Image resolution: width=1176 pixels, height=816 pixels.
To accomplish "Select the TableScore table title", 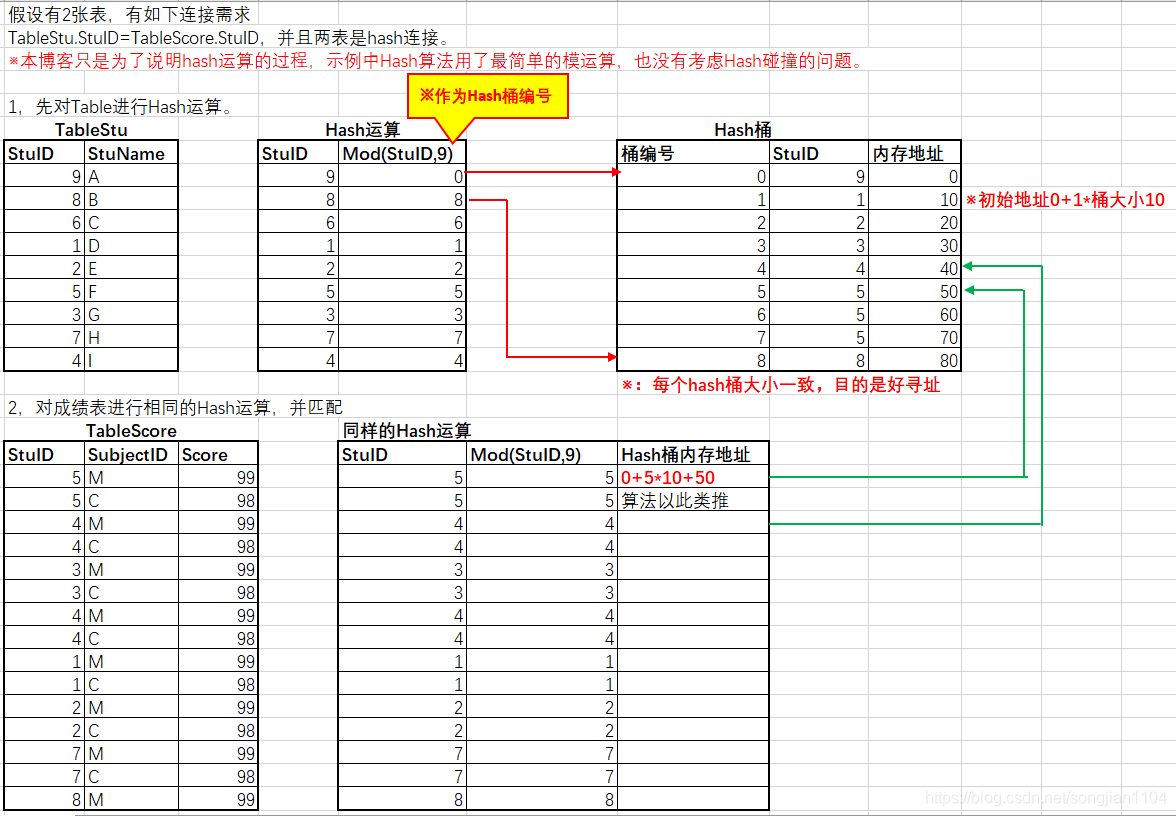I will (131, 431).
